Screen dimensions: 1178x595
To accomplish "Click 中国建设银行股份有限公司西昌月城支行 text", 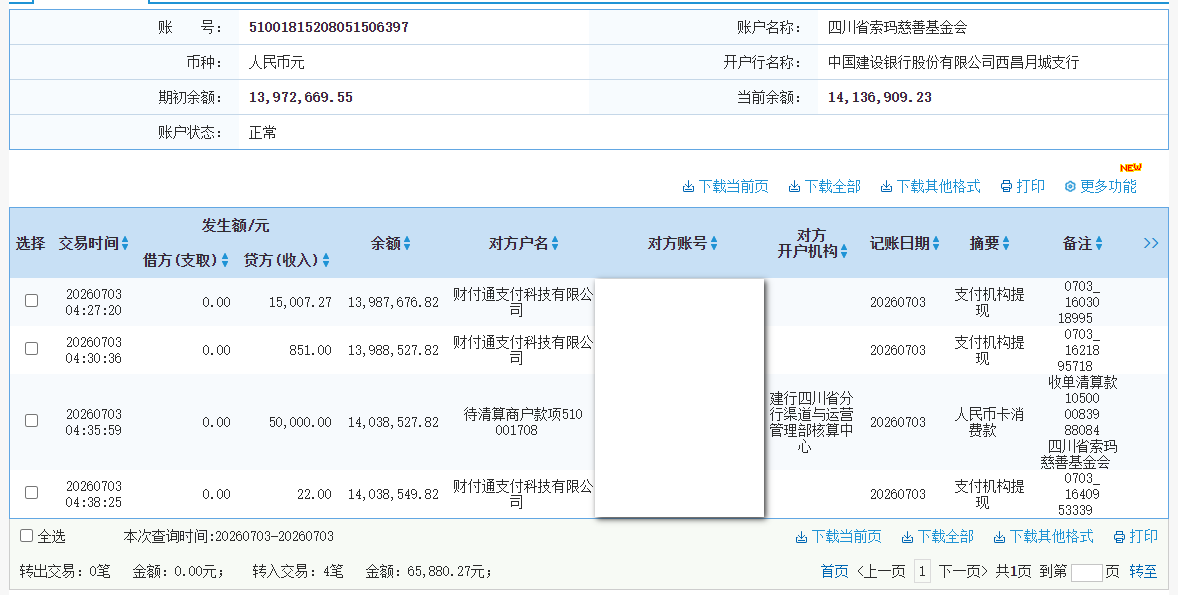I will click(x=953, y=62).
